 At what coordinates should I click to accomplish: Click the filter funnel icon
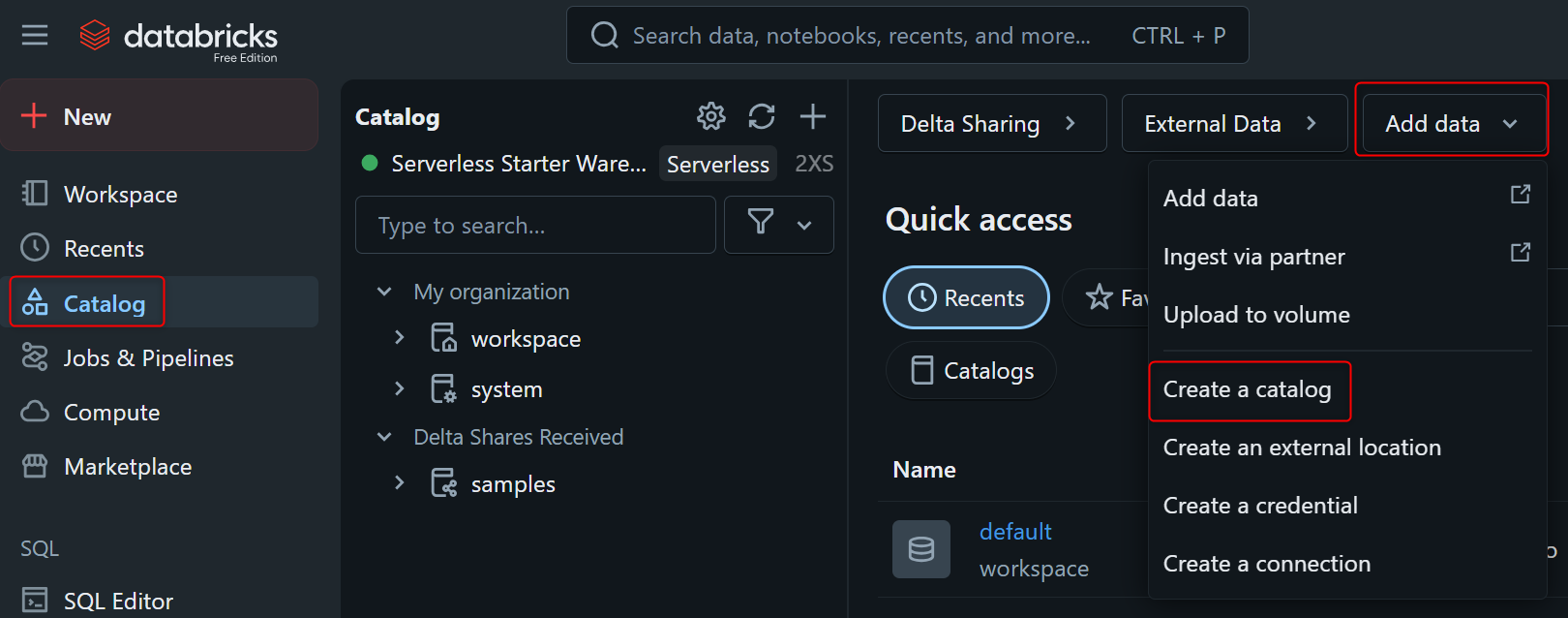coord(761,223)
